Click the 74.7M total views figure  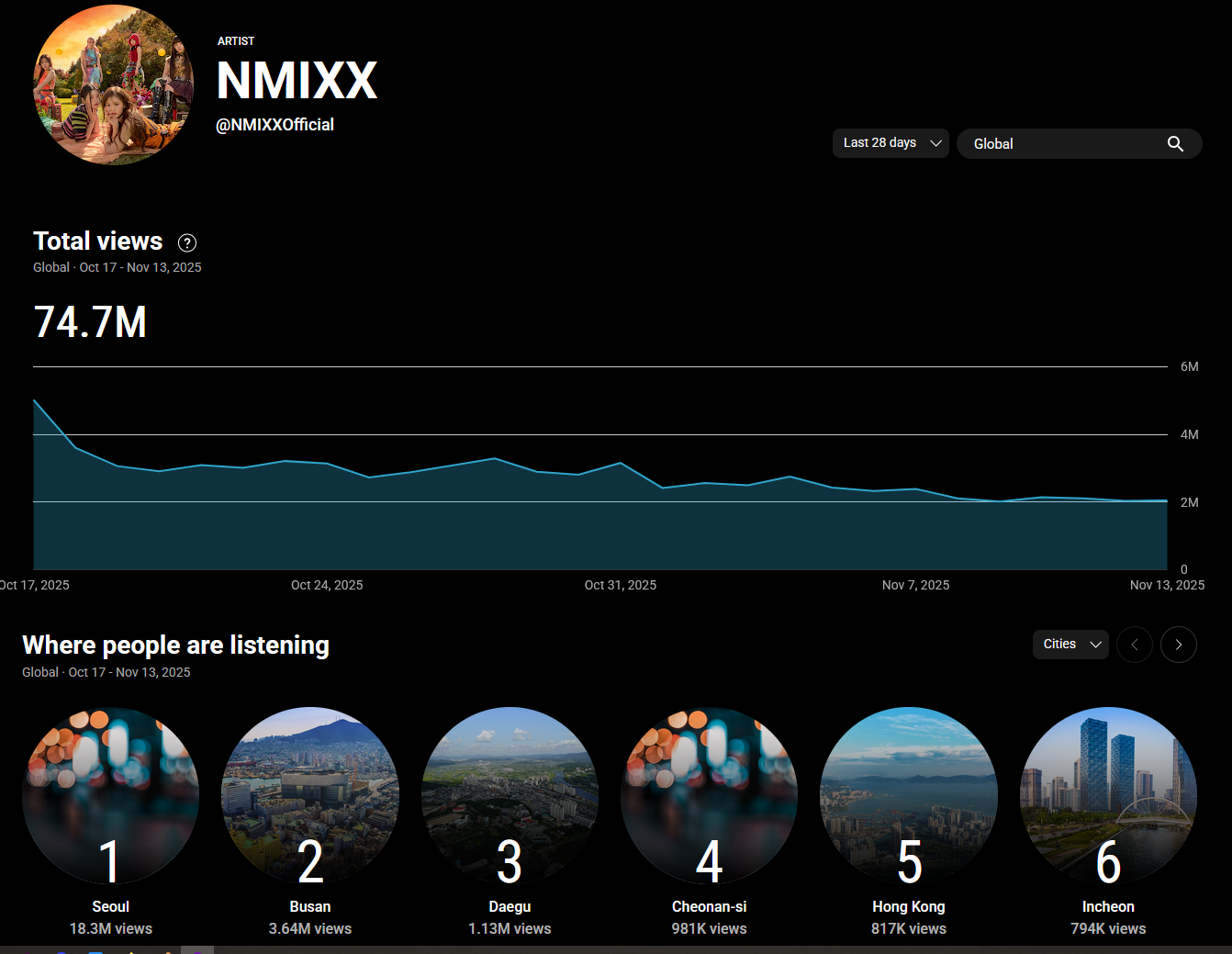click(x=90, y=322)
